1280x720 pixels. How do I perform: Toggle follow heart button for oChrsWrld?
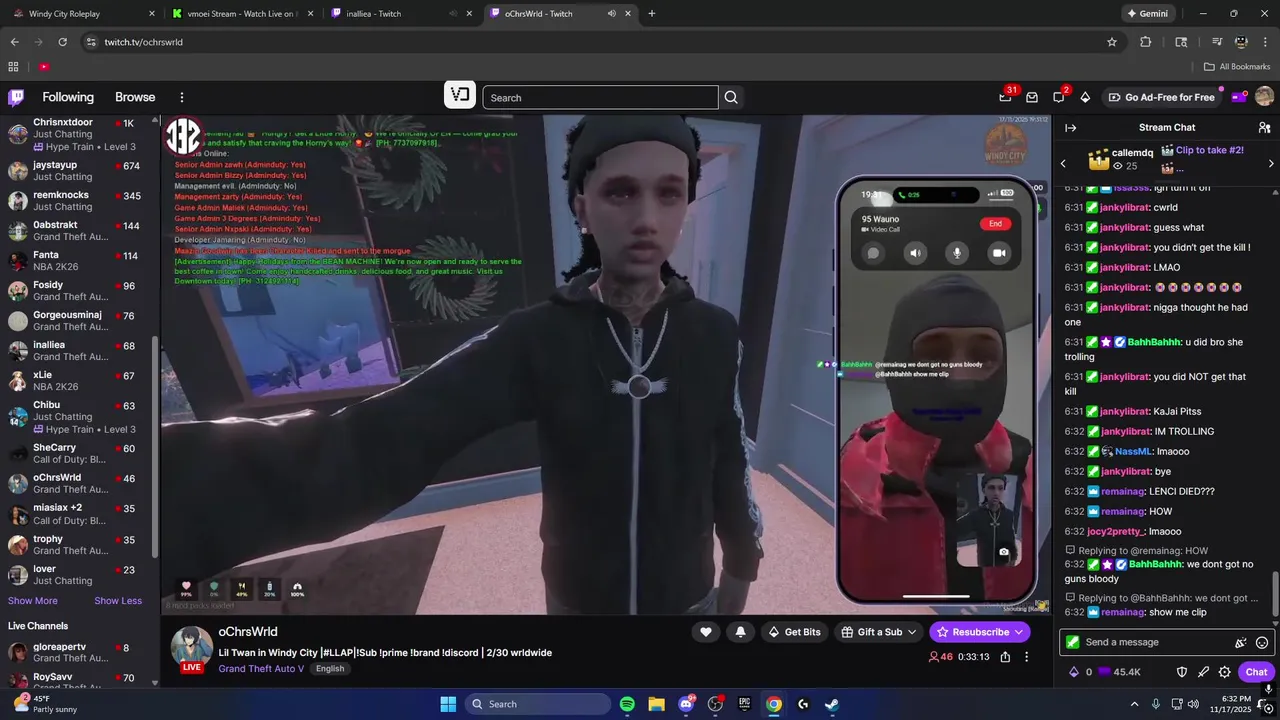click(x=705, y=632)
